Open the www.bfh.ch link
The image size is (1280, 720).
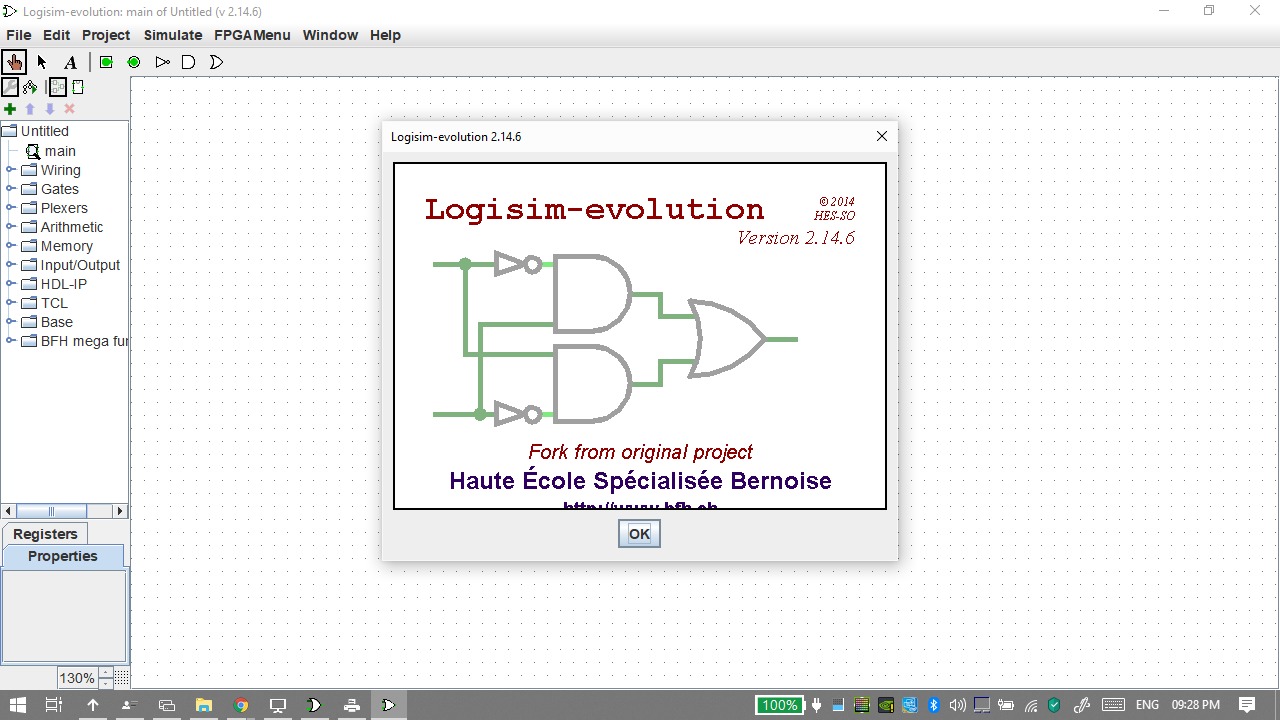click(x=639, y=505)
